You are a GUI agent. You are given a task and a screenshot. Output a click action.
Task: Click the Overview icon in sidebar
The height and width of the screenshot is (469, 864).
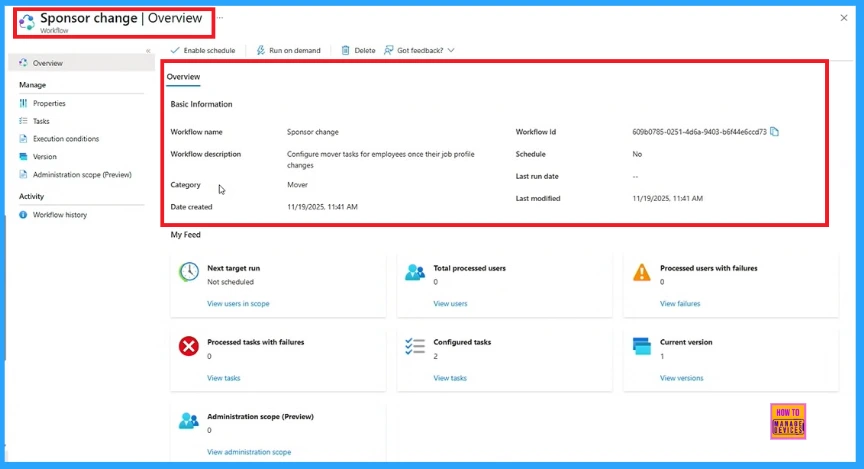click(23, 63)
